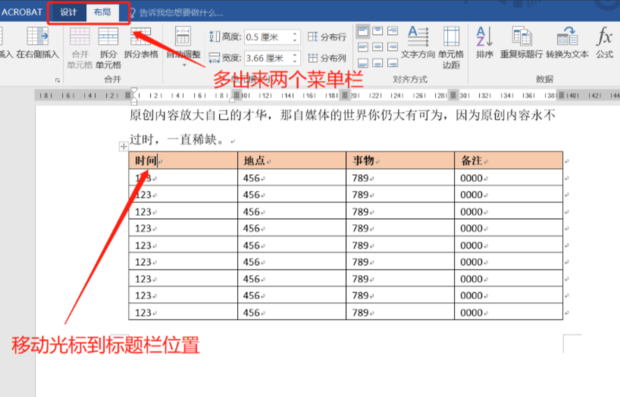
Task: Click the 高度 row height field
Action: pyautogui.click(x=267, y=37)
